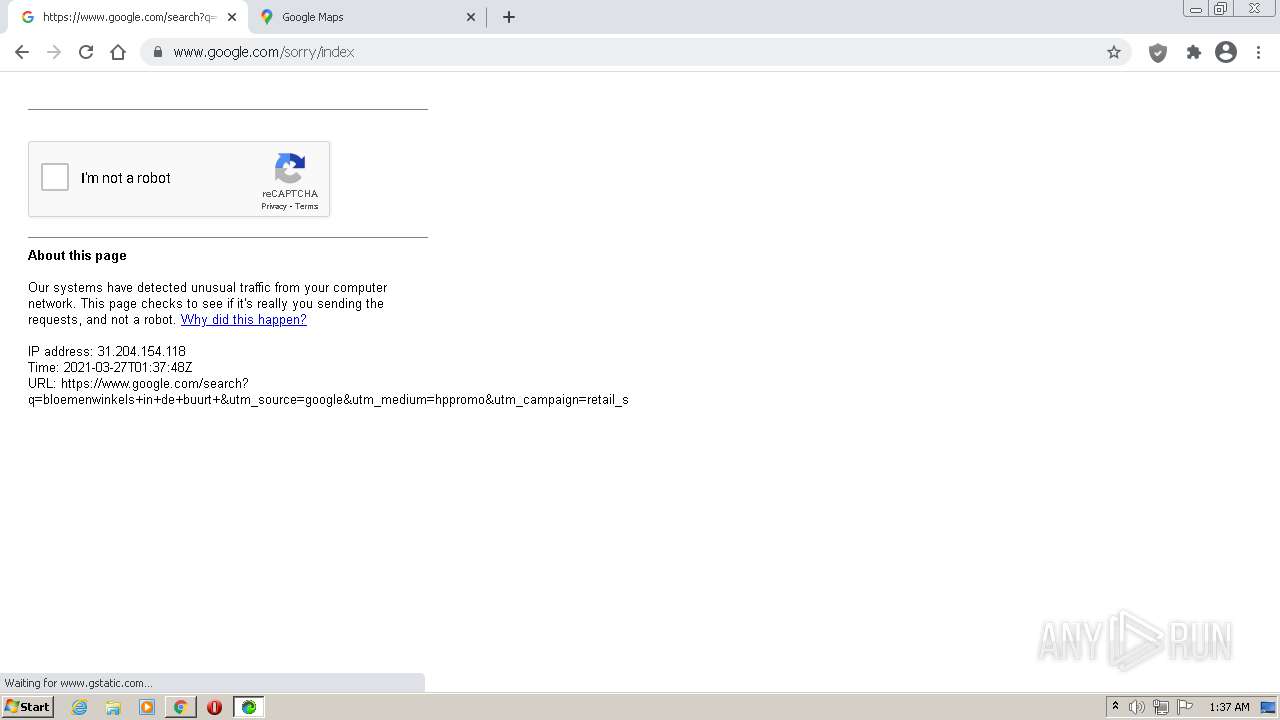Check the I'm not a robot checkbox
The image size is (1280, 720).
55,178
